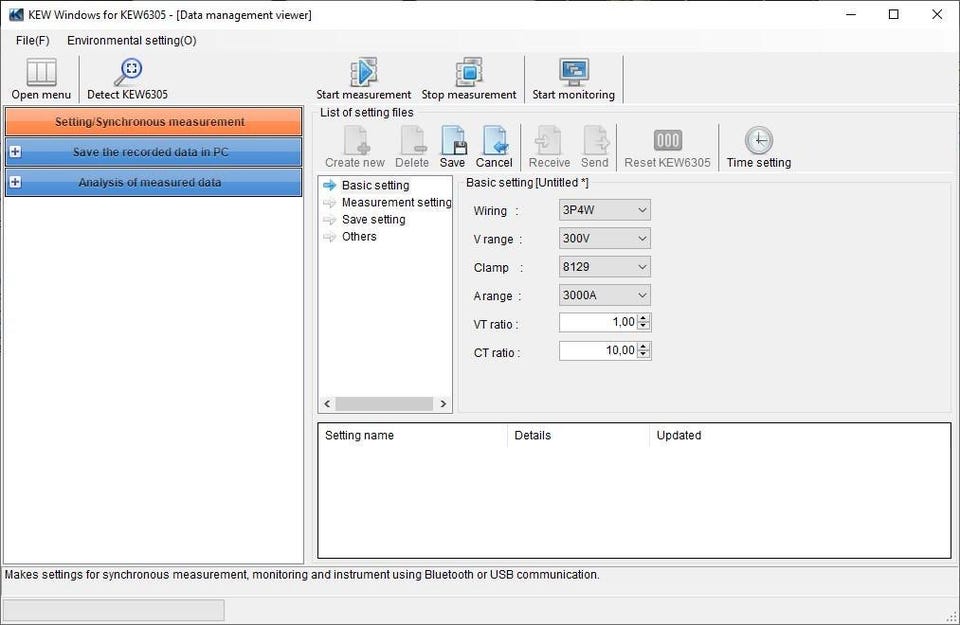This screenshot has width=960, height=625.
Task: Maximize the KEW Windows application window
Action: click(894, 14)
